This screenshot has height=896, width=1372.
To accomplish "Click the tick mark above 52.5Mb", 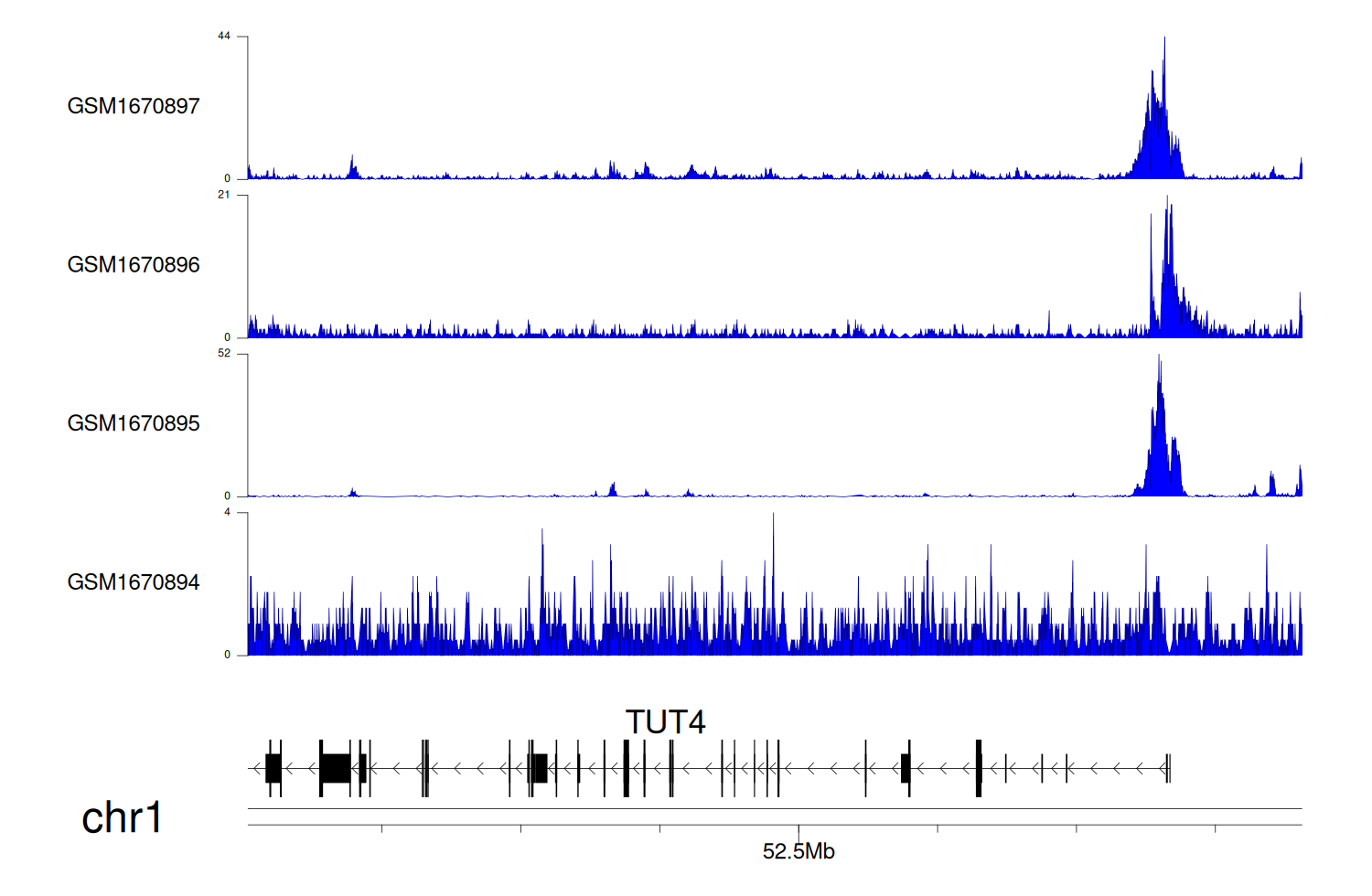I will point(799,829).
